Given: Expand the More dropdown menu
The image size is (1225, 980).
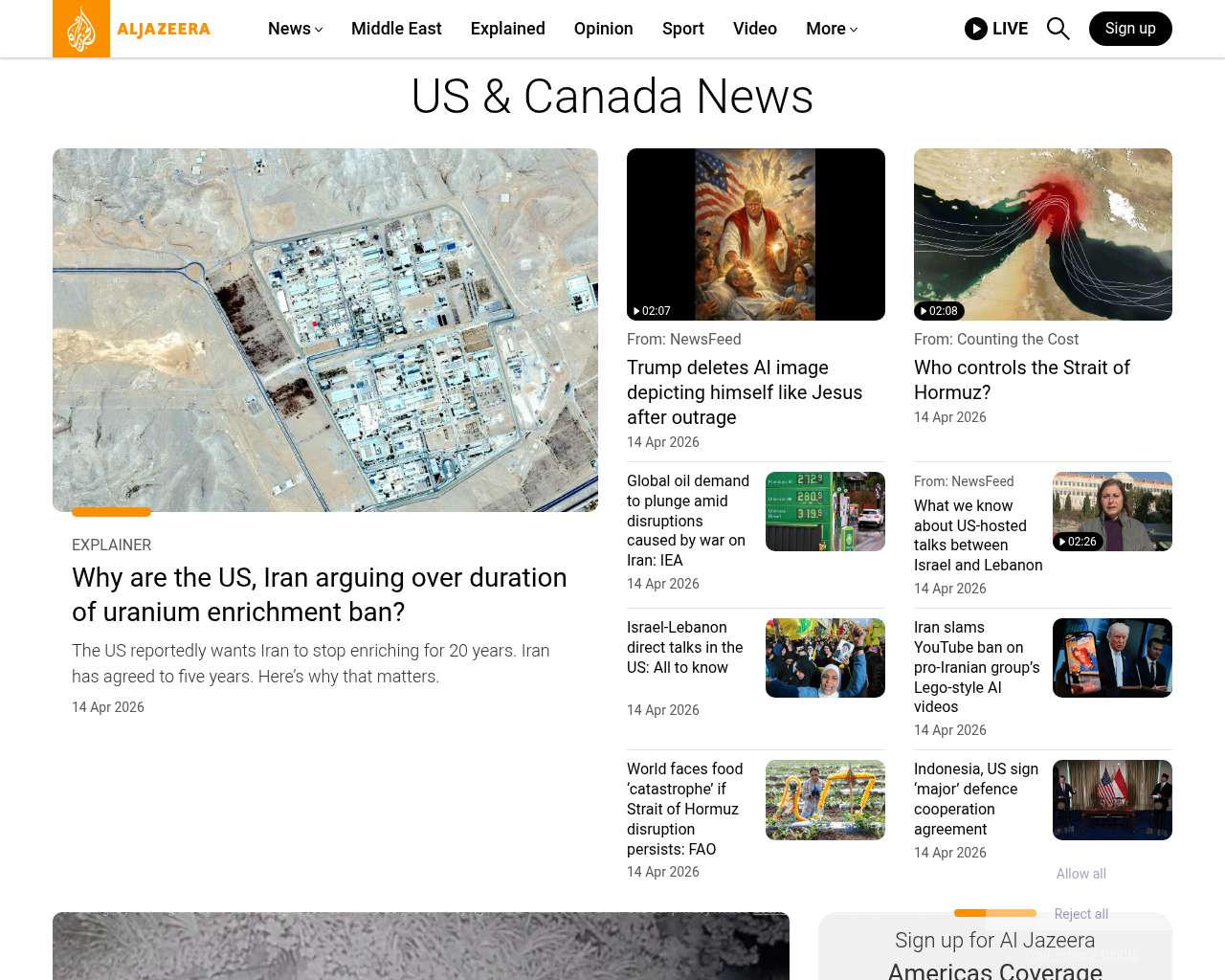Looking at the screenshot, I should coord(832,29).
